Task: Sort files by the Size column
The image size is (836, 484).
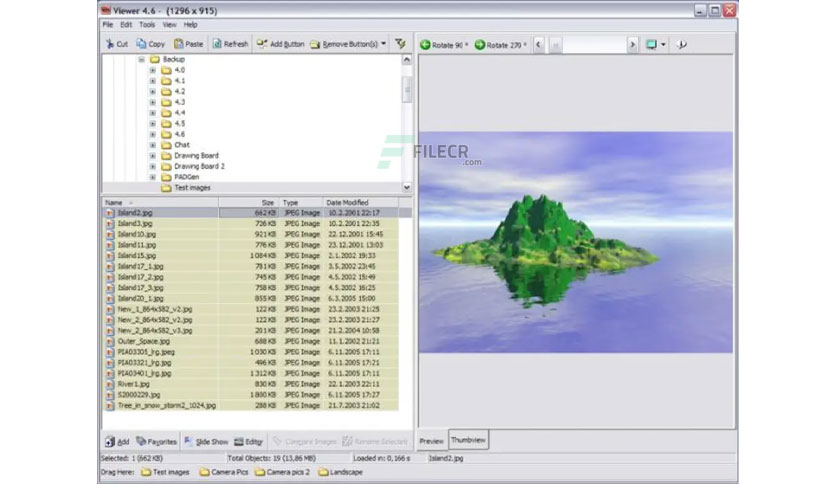Action: tap(249, 203)
